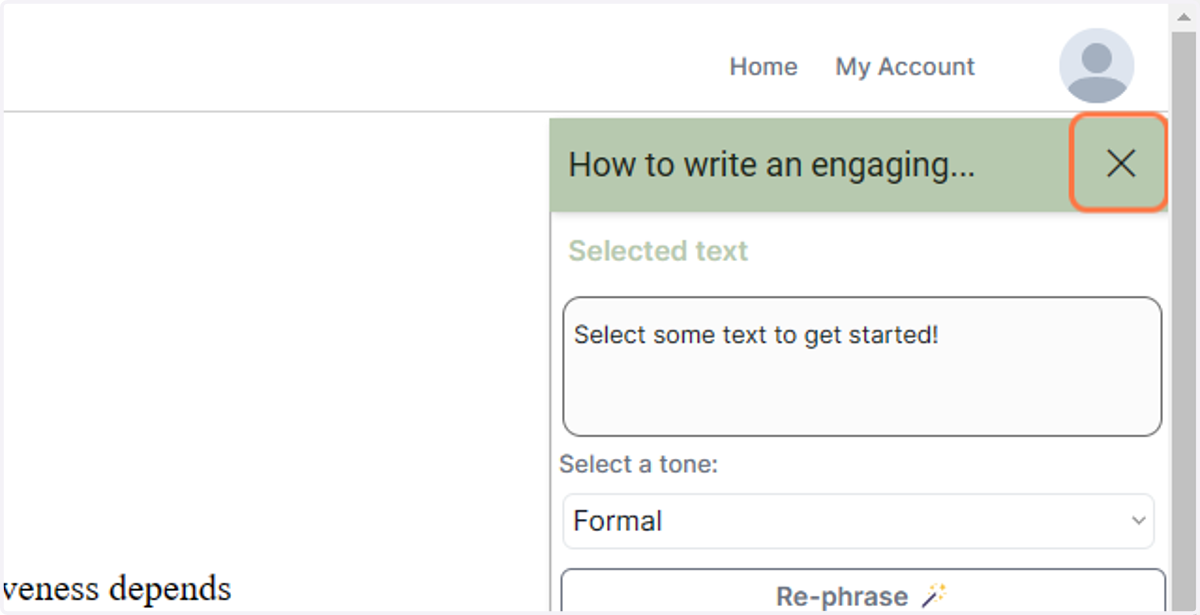Click the Re-phrase button

(x=863, y=592)
